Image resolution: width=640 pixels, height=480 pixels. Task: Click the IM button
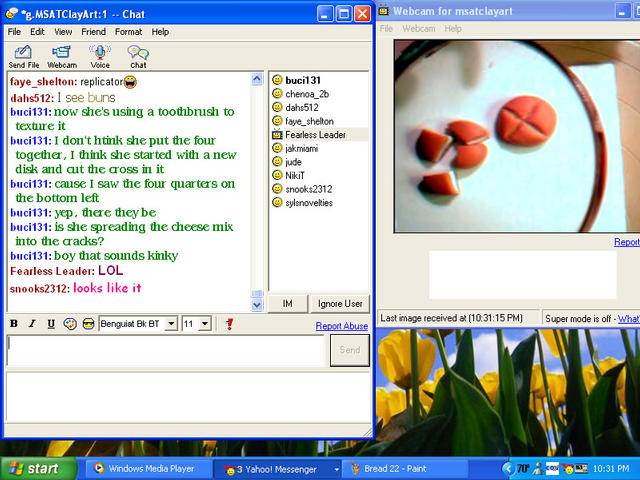point(287,304)
